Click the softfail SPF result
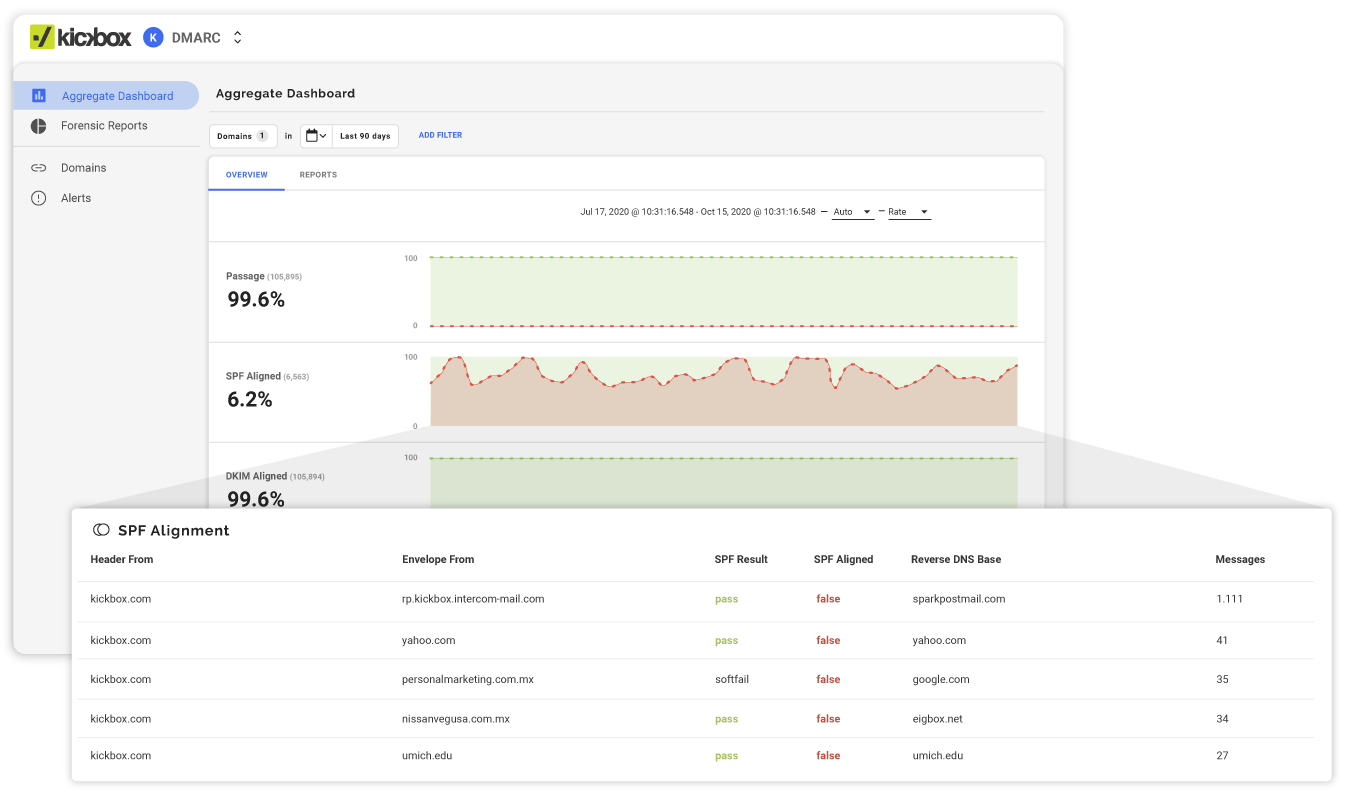The height and width of the screenshot is (794, 1347). (732, 679)
